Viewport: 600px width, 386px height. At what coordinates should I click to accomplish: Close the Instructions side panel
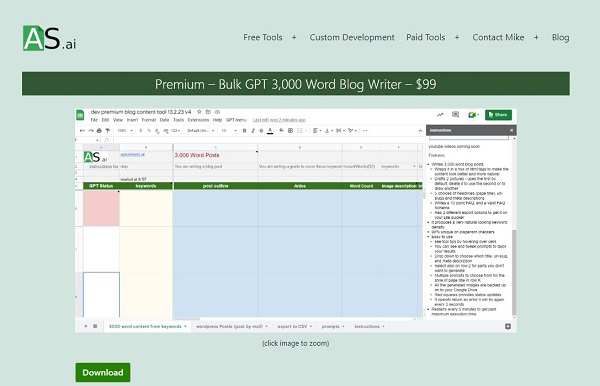(511, 130)
